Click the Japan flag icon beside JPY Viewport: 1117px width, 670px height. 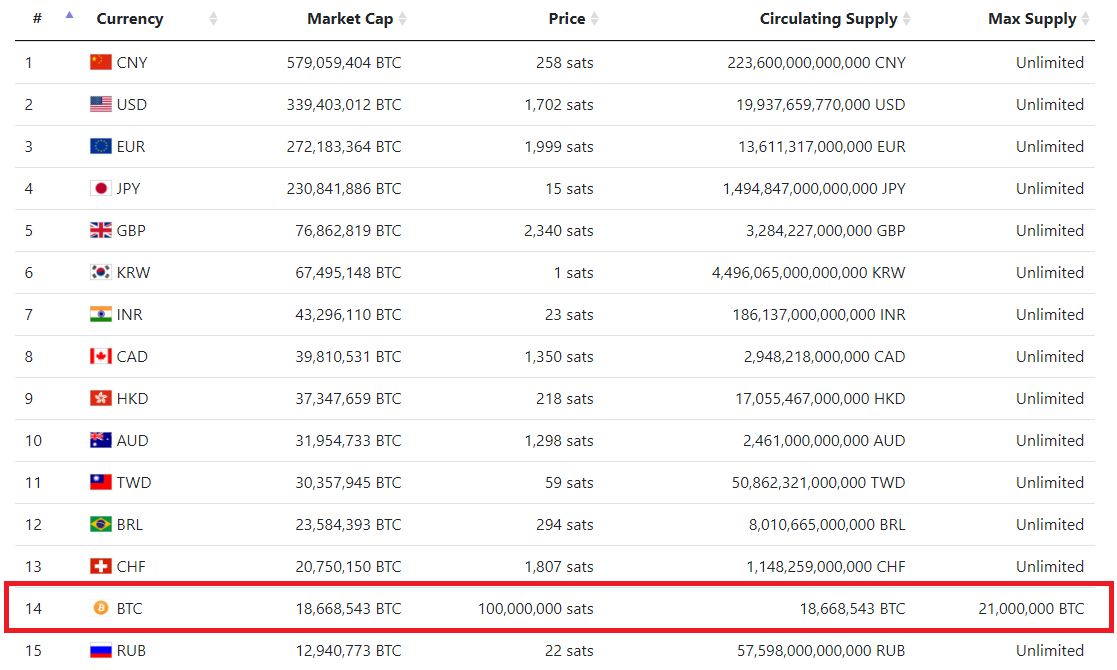pyautogui.click(x=100, y=189)
